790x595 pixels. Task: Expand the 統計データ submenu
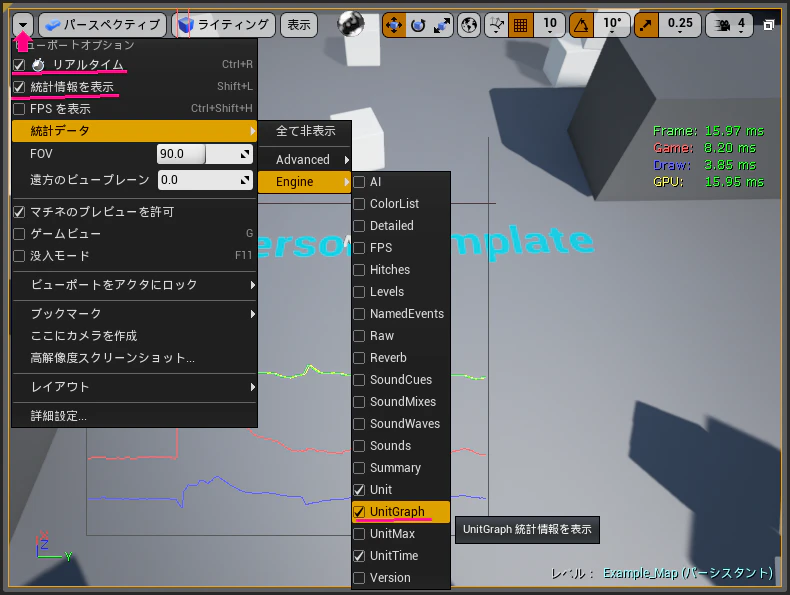click(135, 131)
